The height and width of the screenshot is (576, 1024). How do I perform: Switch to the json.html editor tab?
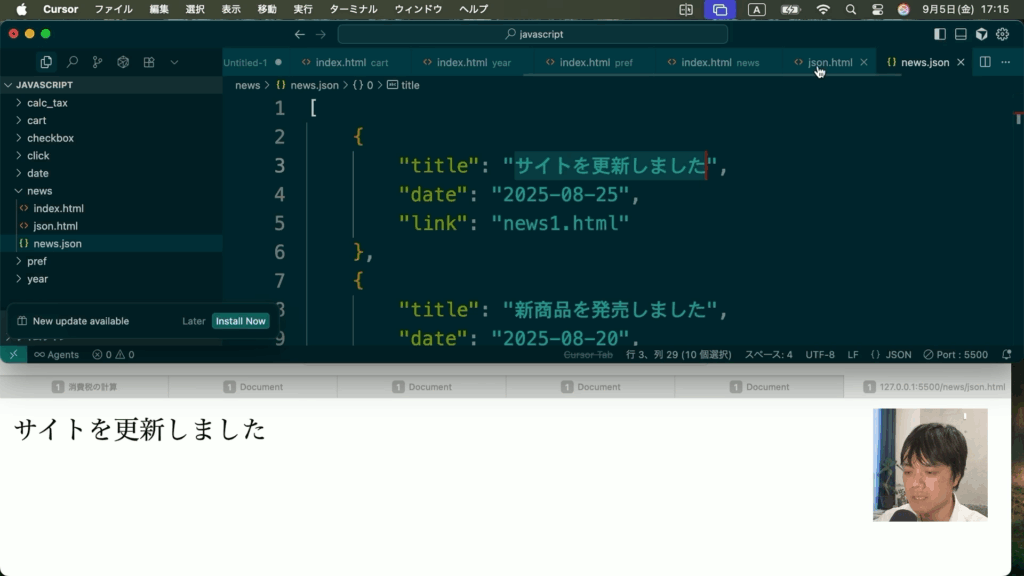pos(829,62)
